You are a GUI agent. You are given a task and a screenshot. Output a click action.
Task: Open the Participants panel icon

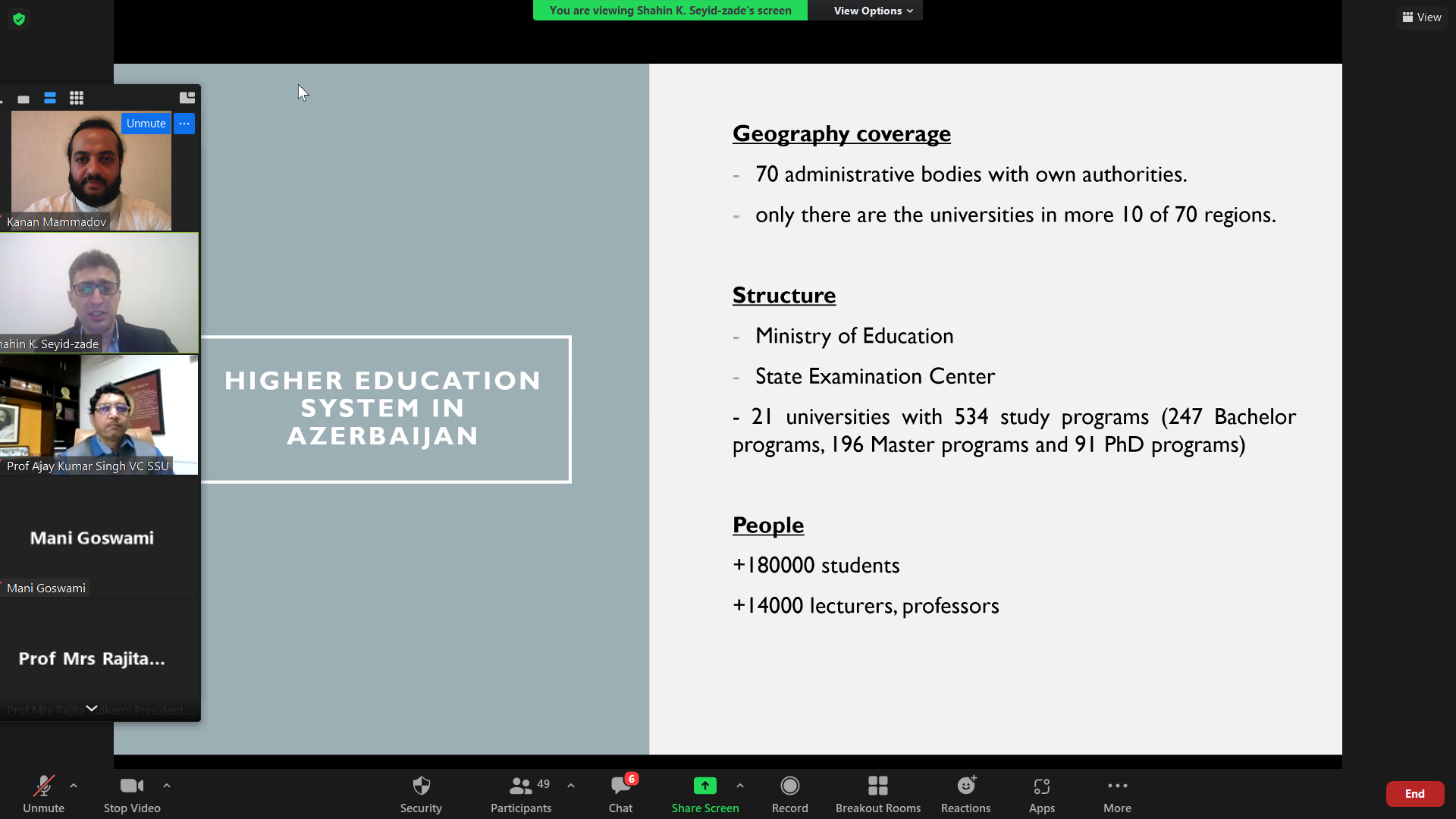click(520, 786)
